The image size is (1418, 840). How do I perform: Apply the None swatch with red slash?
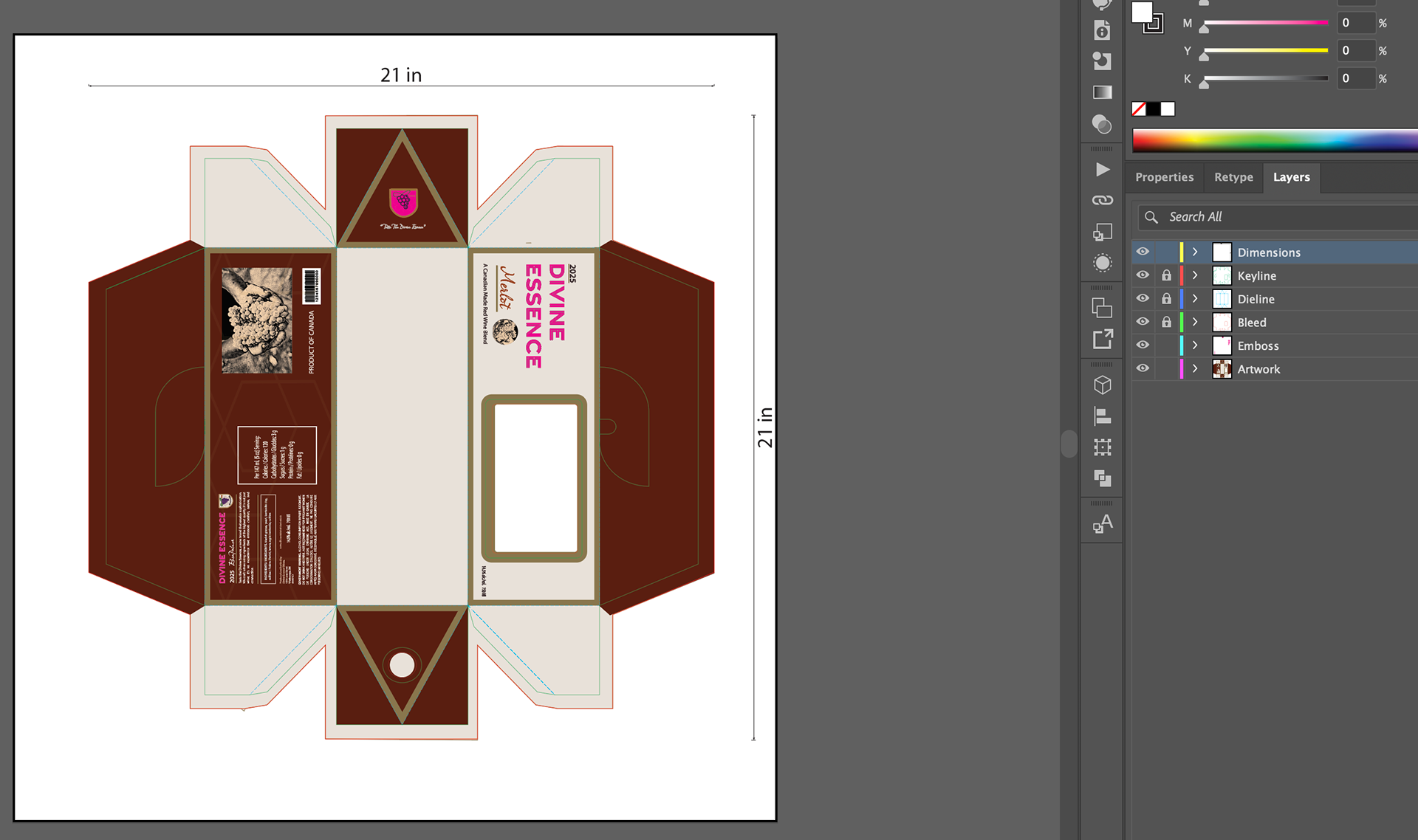1139,109
